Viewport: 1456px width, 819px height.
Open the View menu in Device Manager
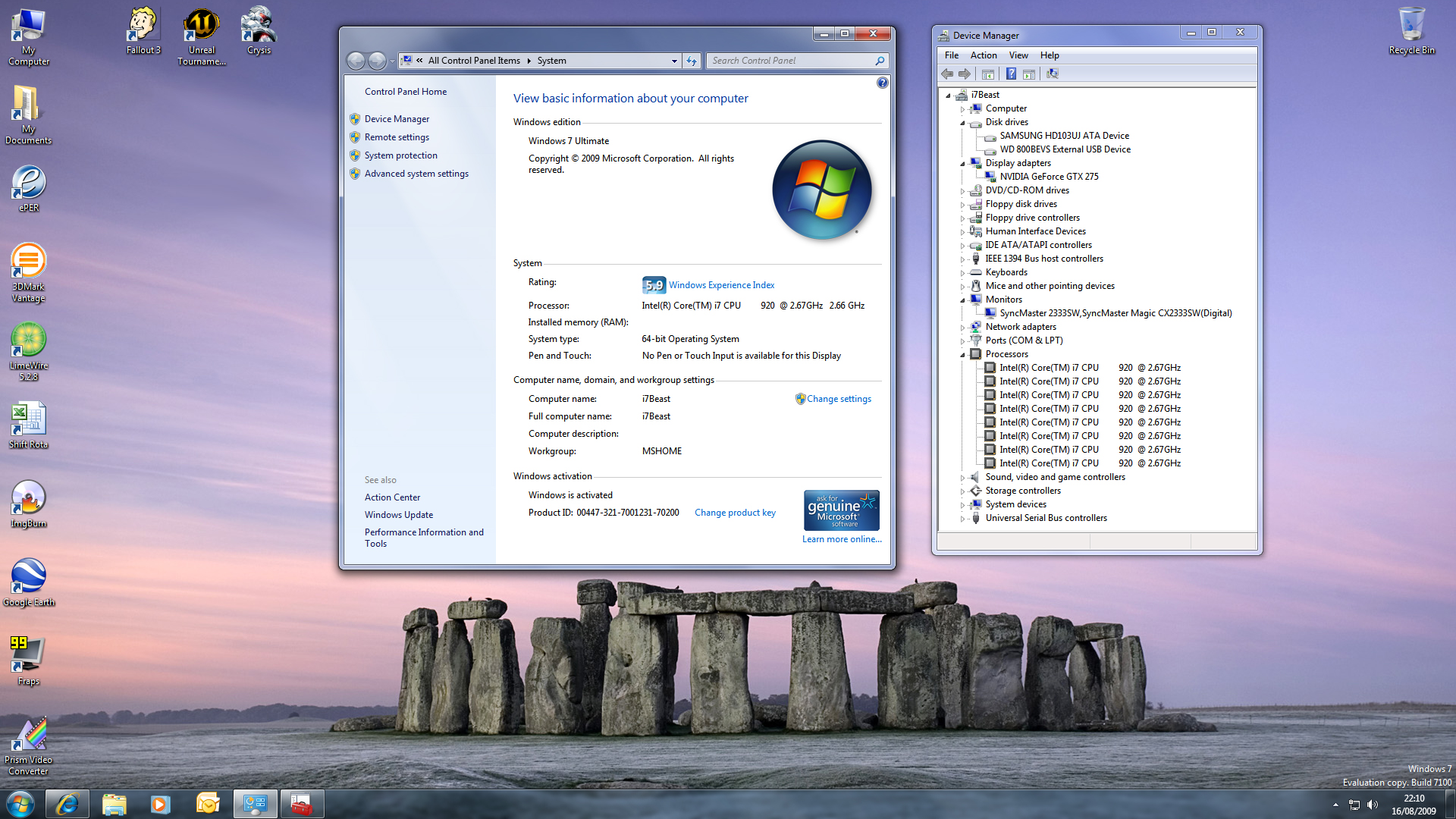[x=1018, y=55]
